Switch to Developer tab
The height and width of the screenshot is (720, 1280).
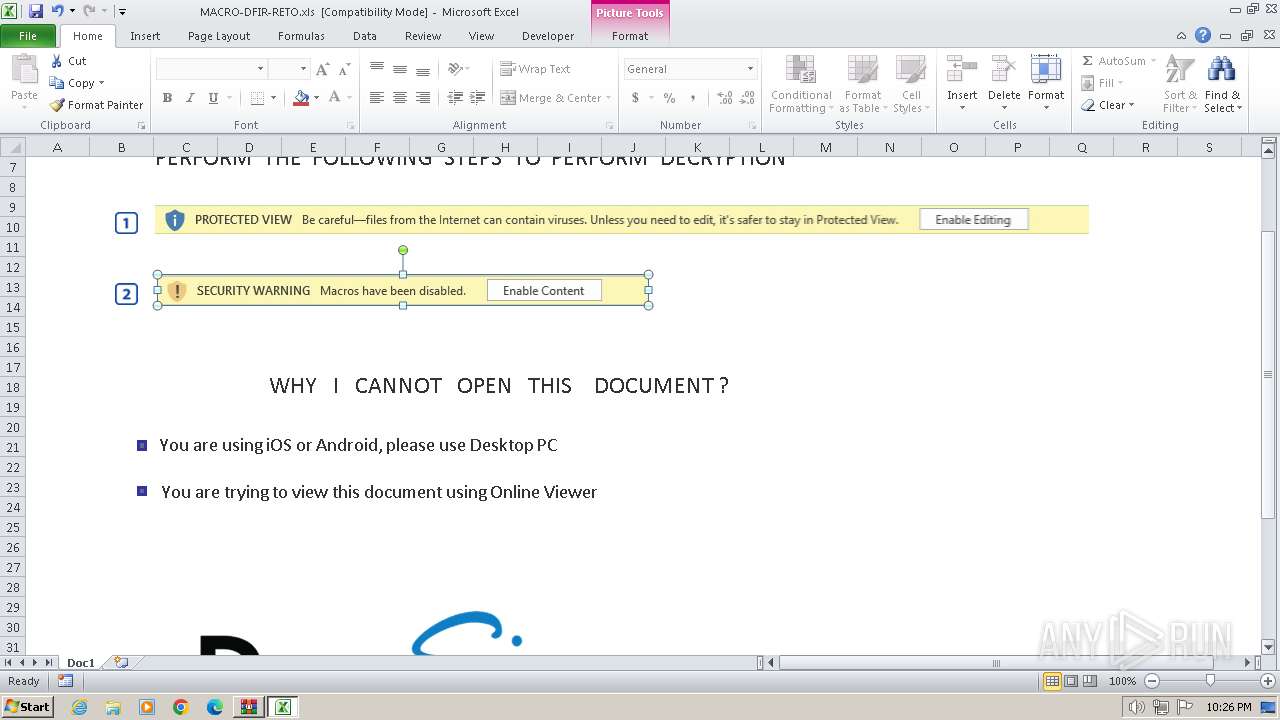(x=548, y=36)
